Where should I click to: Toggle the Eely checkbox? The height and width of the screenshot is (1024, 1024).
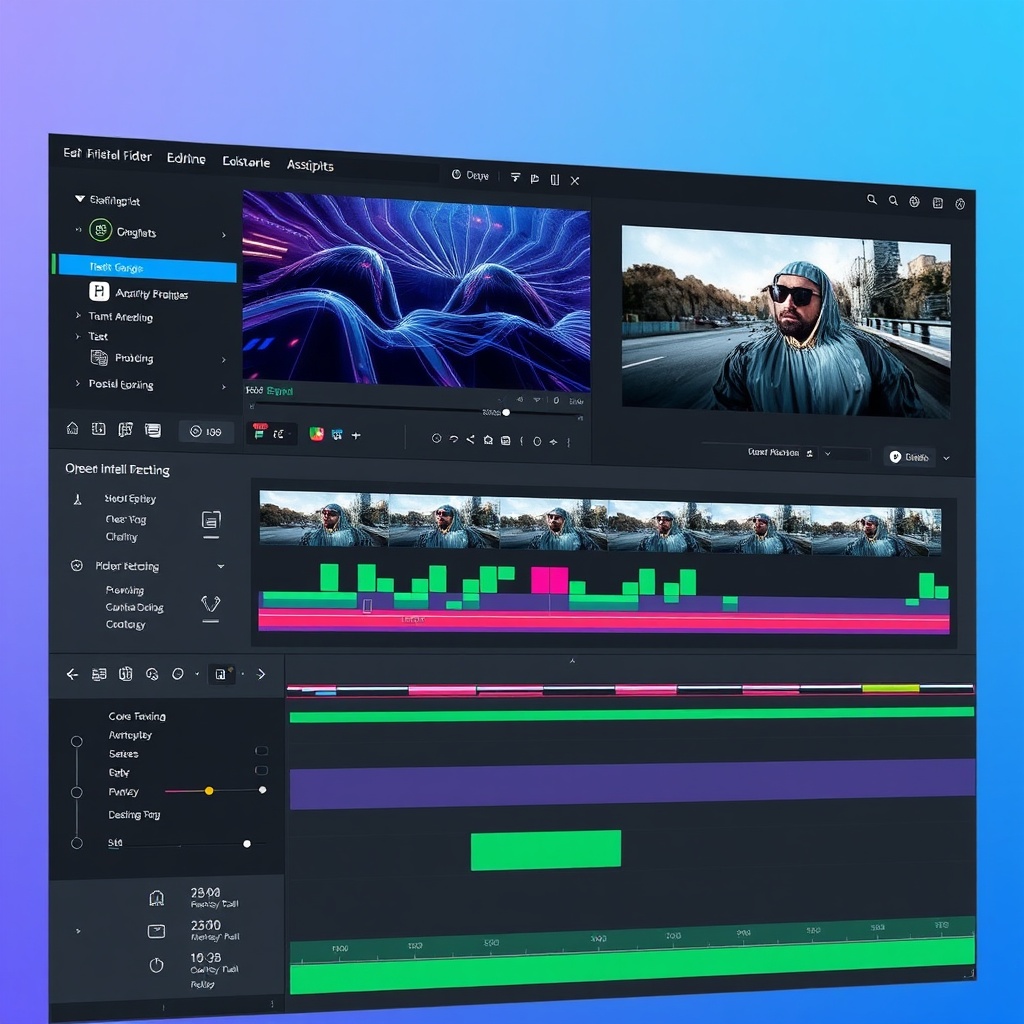click(261, 771)
